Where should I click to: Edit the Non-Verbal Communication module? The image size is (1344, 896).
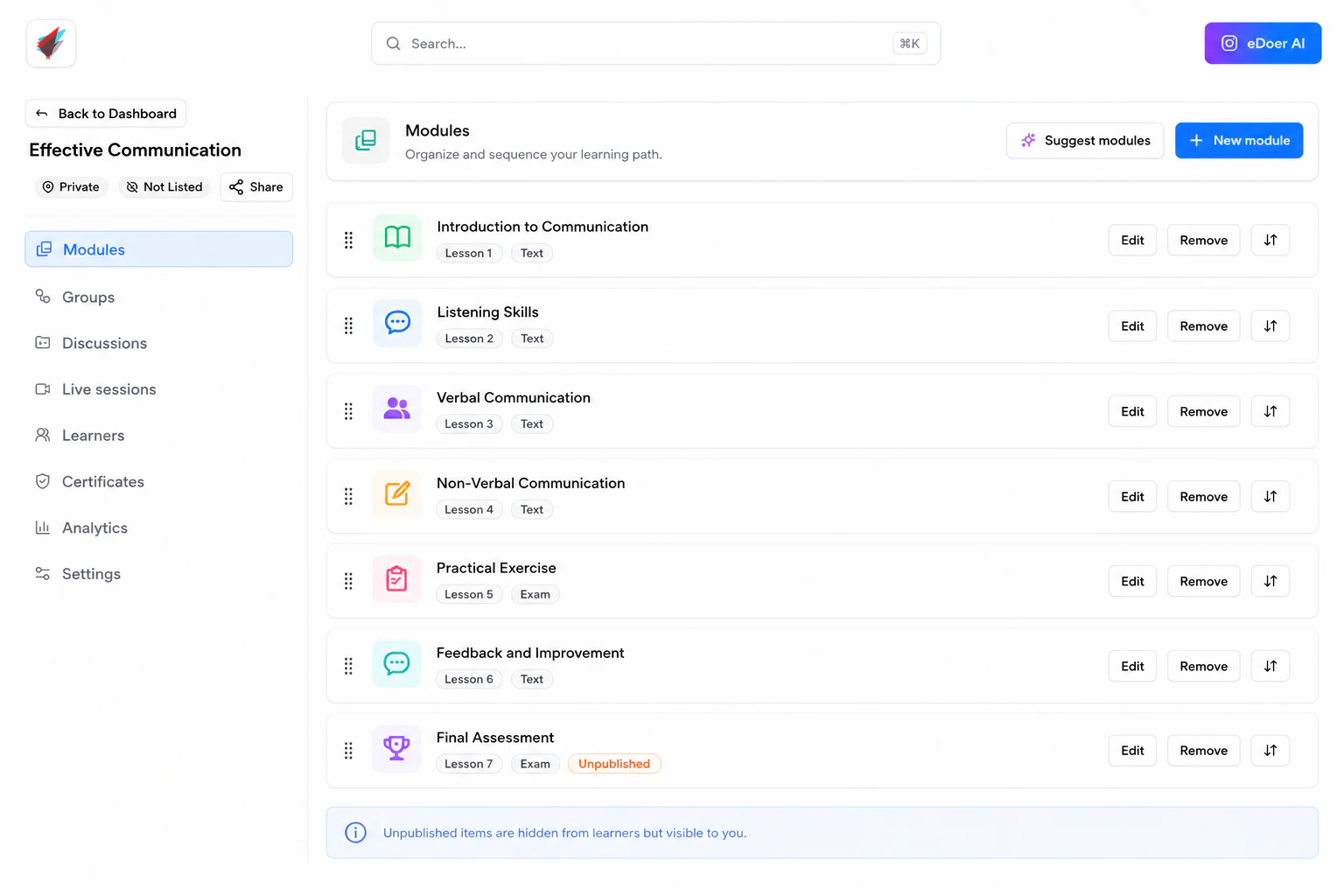tap(1132, 496)
